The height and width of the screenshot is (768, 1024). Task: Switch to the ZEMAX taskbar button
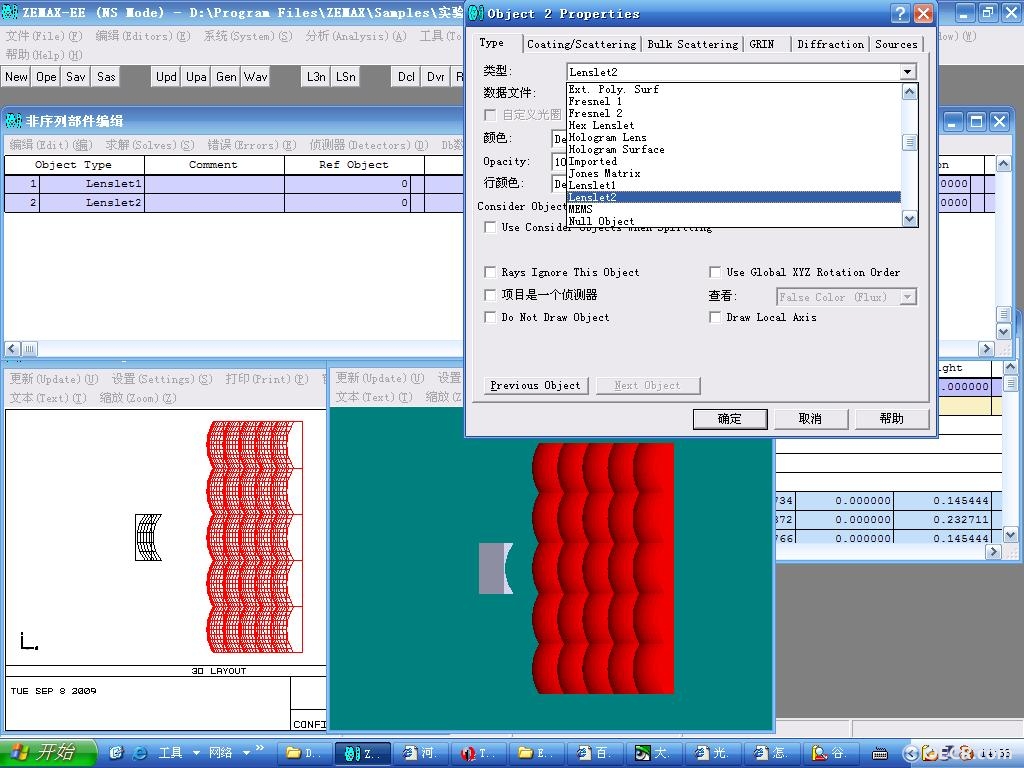[x=363, y=753]
